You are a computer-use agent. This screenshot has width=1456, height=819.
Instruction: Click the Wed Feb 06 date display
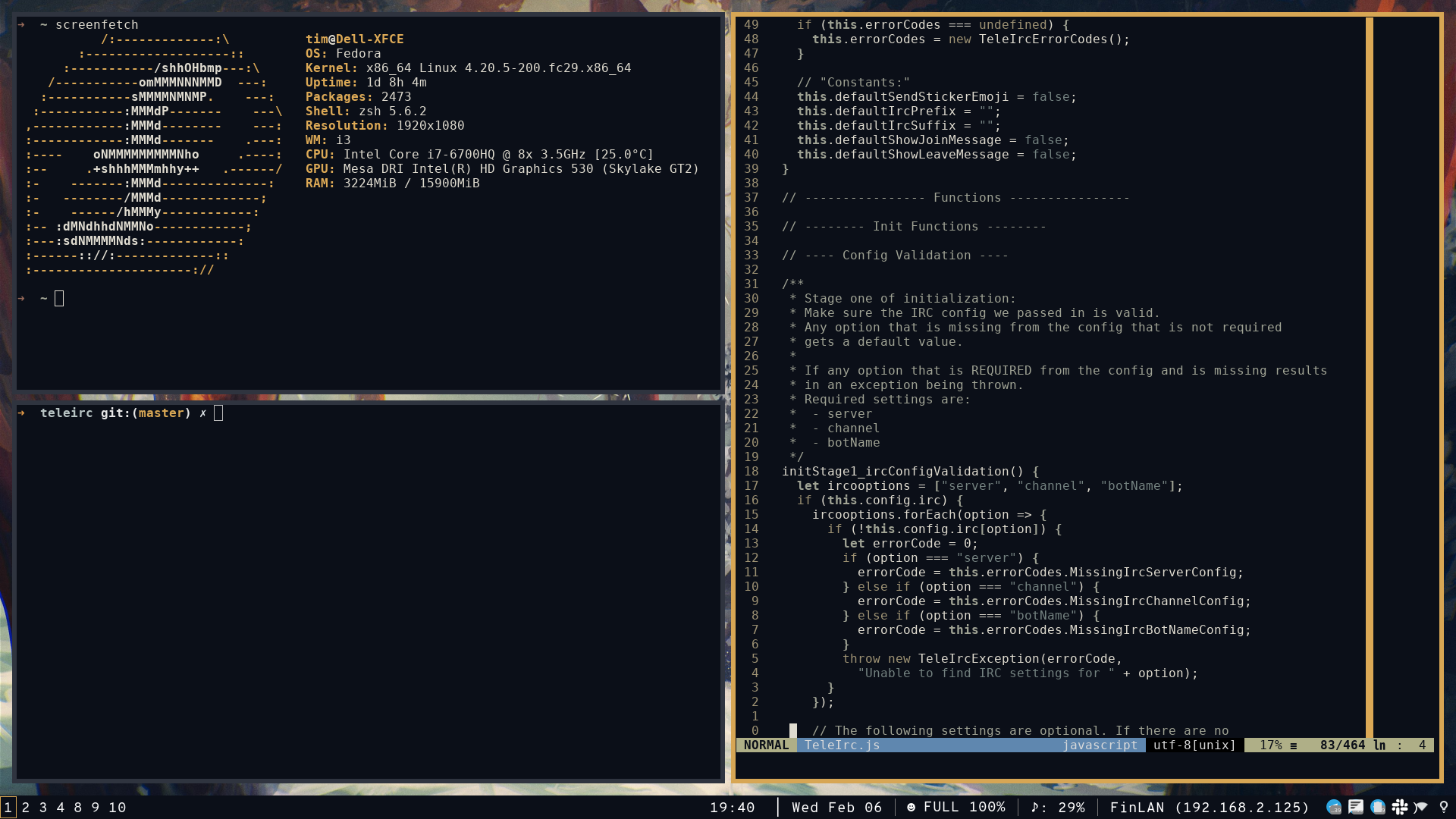pos(836,808)
